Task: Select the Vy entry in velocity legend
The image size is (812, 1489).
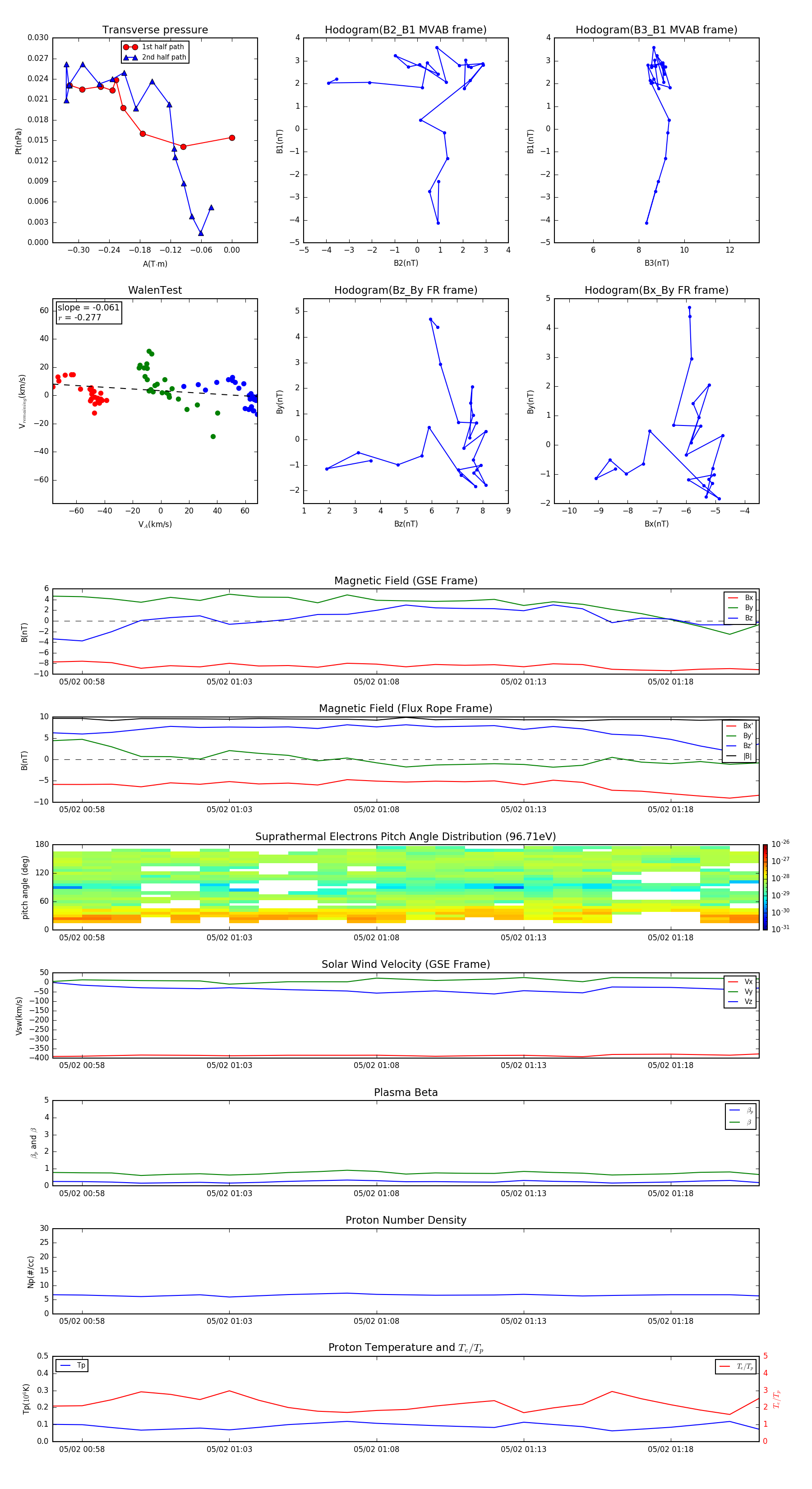Action: pyautogui.click(x=741, y=991)
